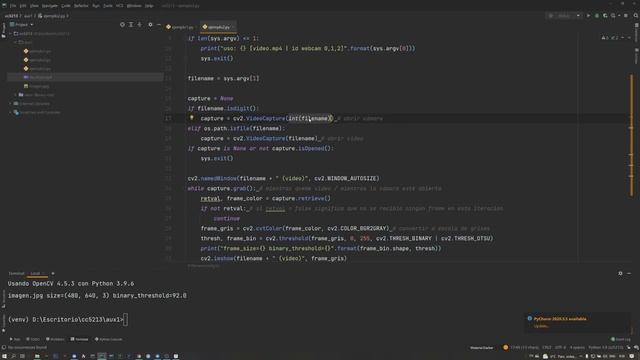Open the Code menu
Image resolution: width=640 pixels, height=360 pixels.
click(x=66, y=6)
